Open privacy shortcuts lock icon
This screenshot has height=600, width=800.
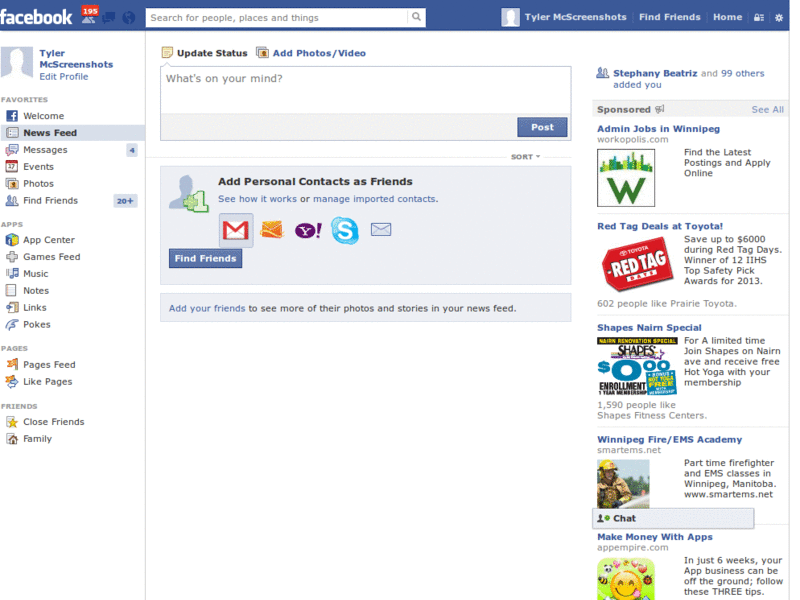tap(759, 17)
